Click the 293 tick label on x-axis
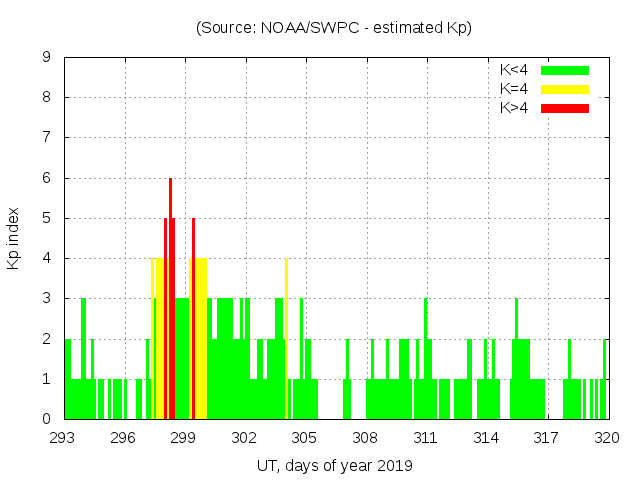 64,438
